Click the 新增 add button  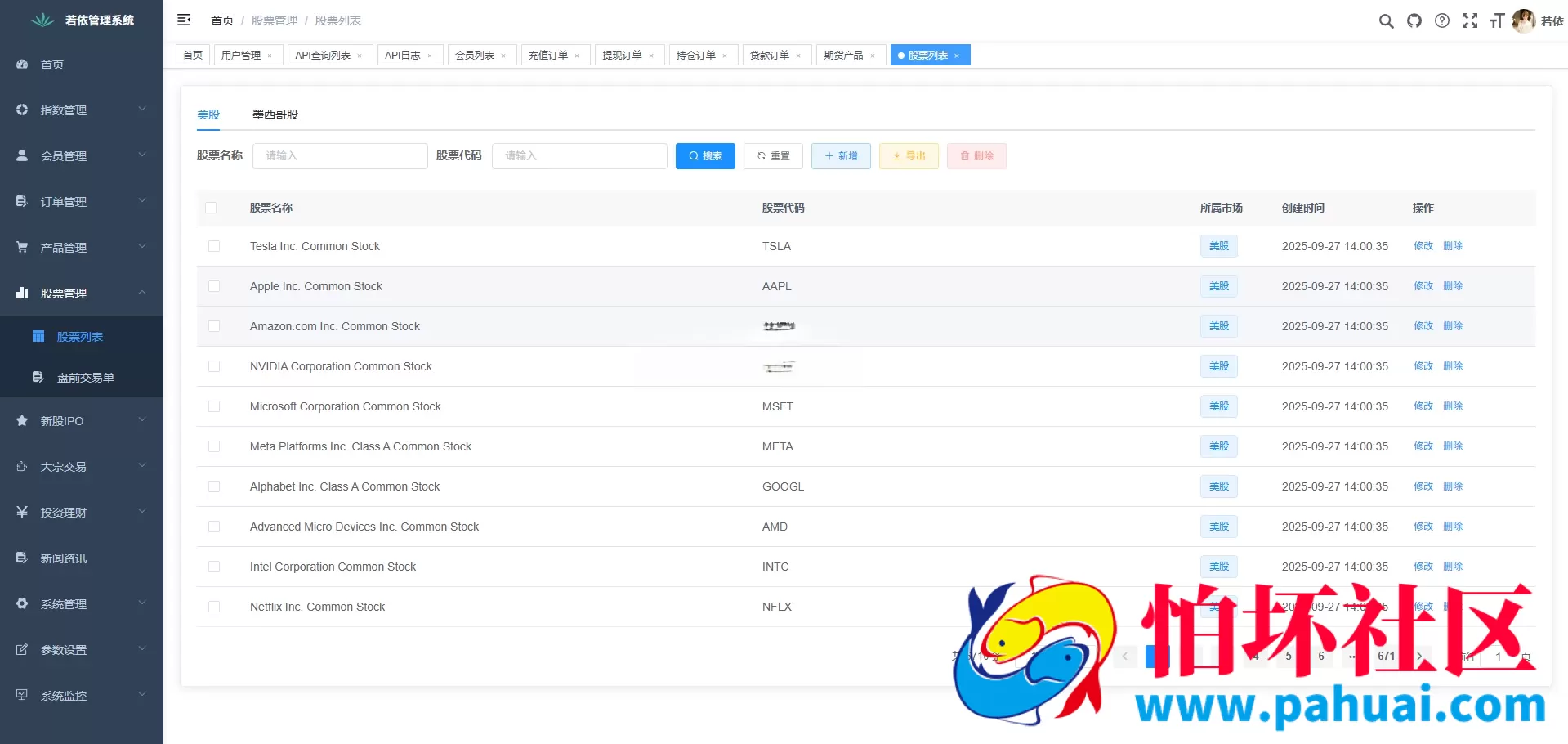[x=841, y=156]
